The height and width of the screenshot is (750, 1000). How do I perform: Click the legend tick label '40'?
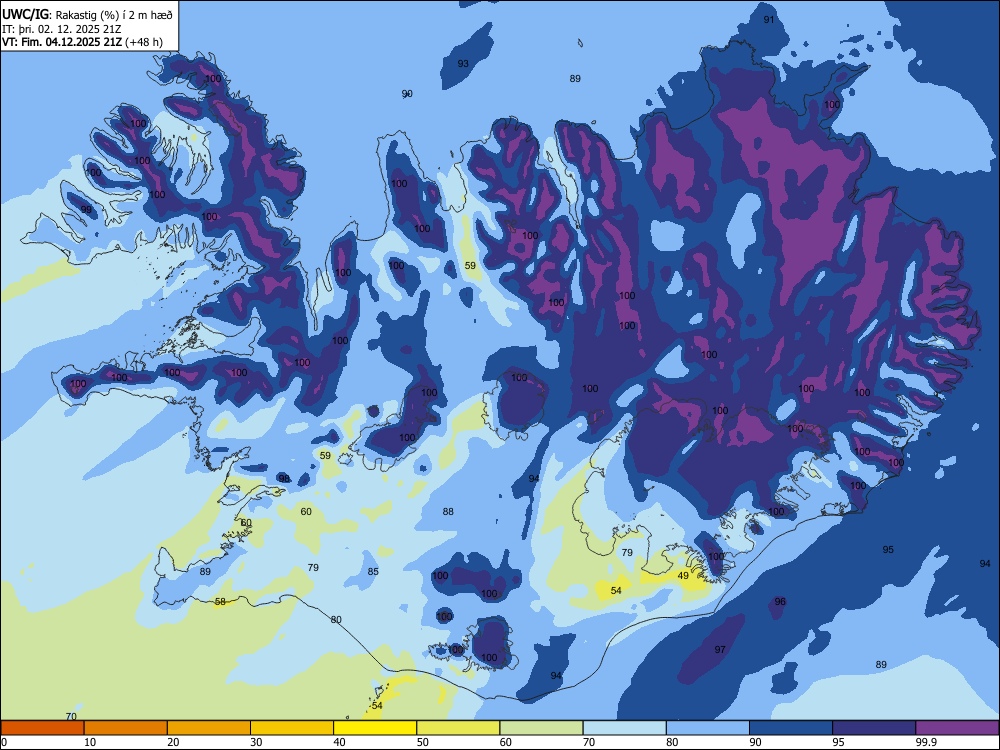[x=339, y=742]
